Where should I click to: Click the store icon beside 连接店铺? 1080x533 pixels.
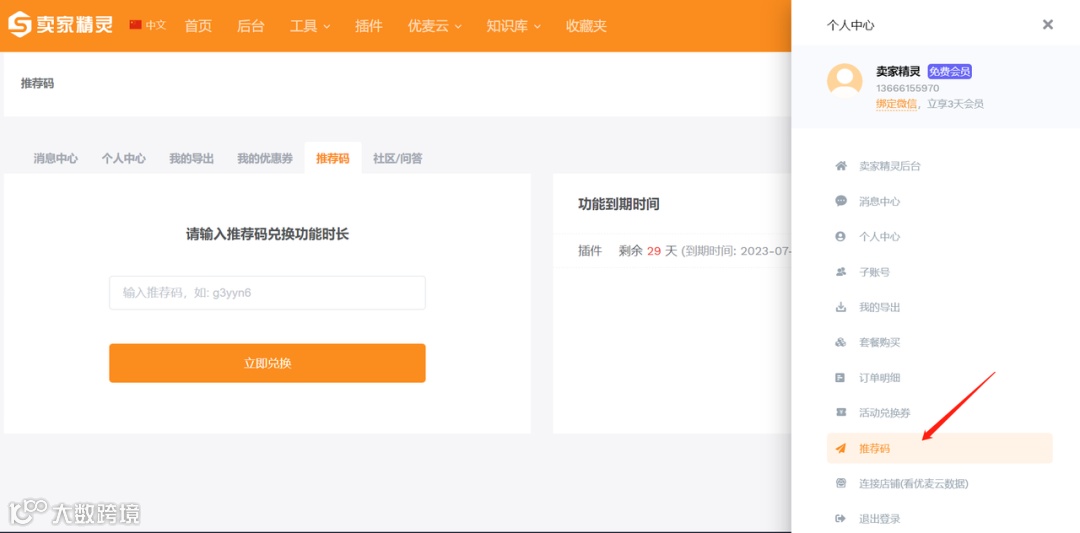click(x=840, y=483)
